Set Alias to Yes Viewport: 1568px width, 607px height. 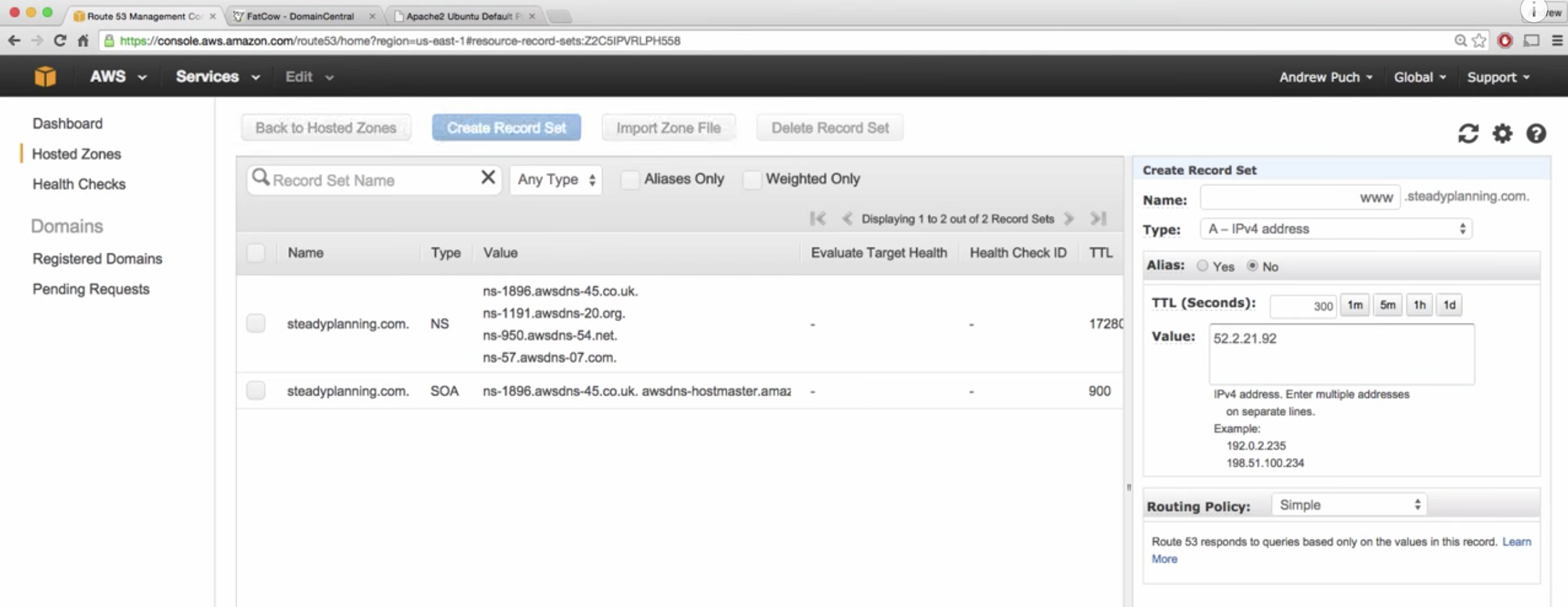(x=1202, y=266)
